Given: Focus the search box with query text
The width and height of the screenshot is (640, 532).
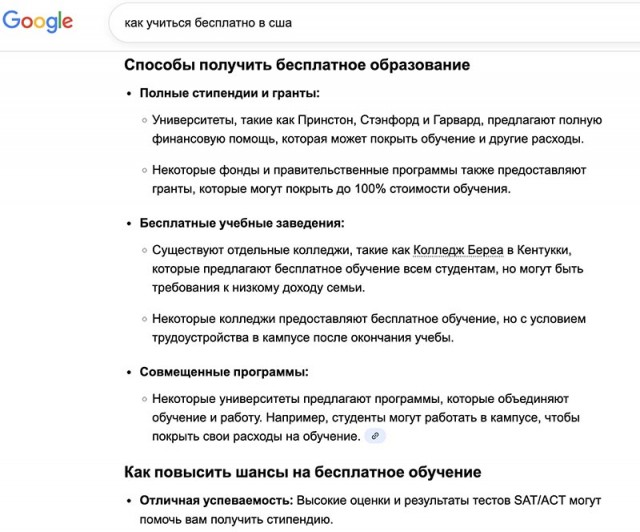Looking at the screenshot, I should 374,22.
